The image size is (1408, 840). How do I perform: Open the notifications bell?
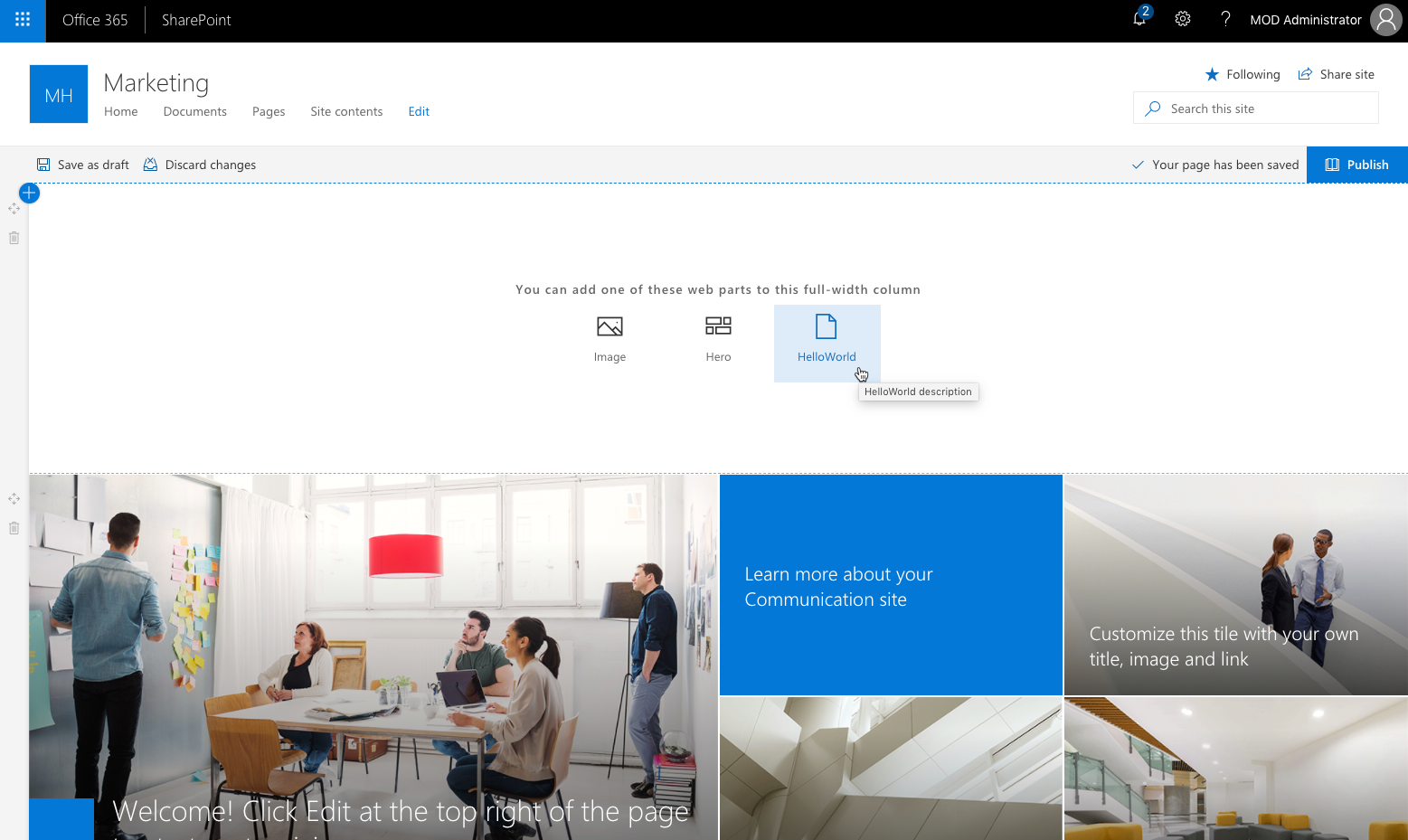click(x=1139, y=19)
